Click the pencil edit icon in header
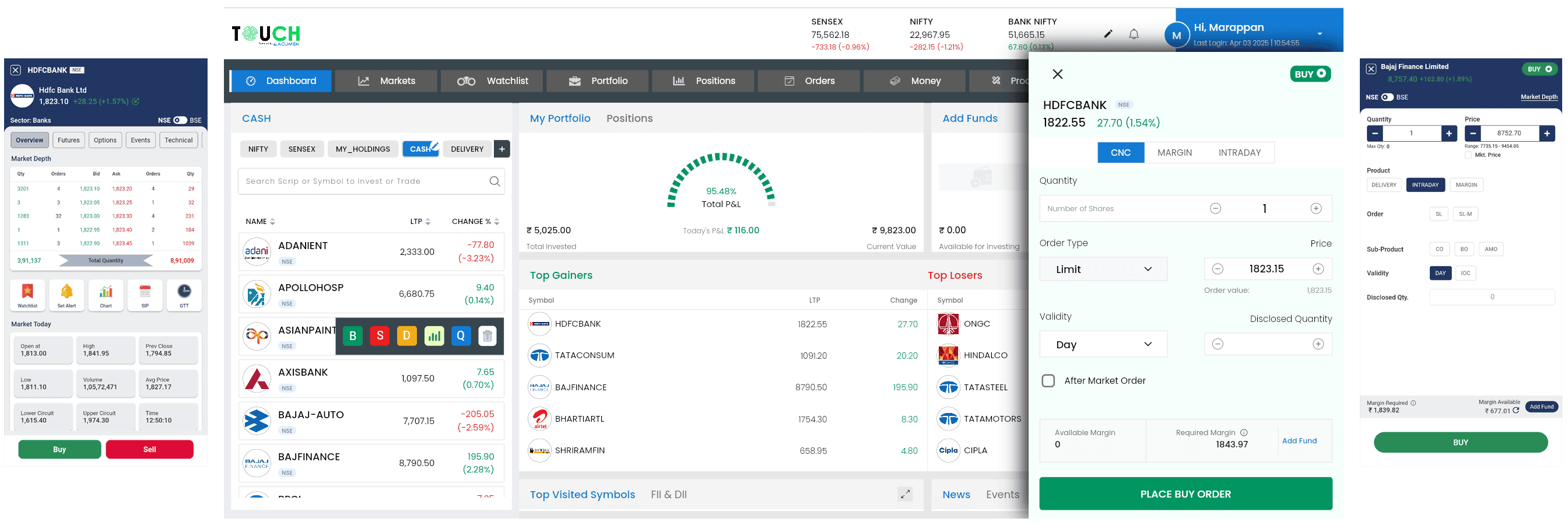The height and width of the screenshot is (525, 1568). point(1108,34)
